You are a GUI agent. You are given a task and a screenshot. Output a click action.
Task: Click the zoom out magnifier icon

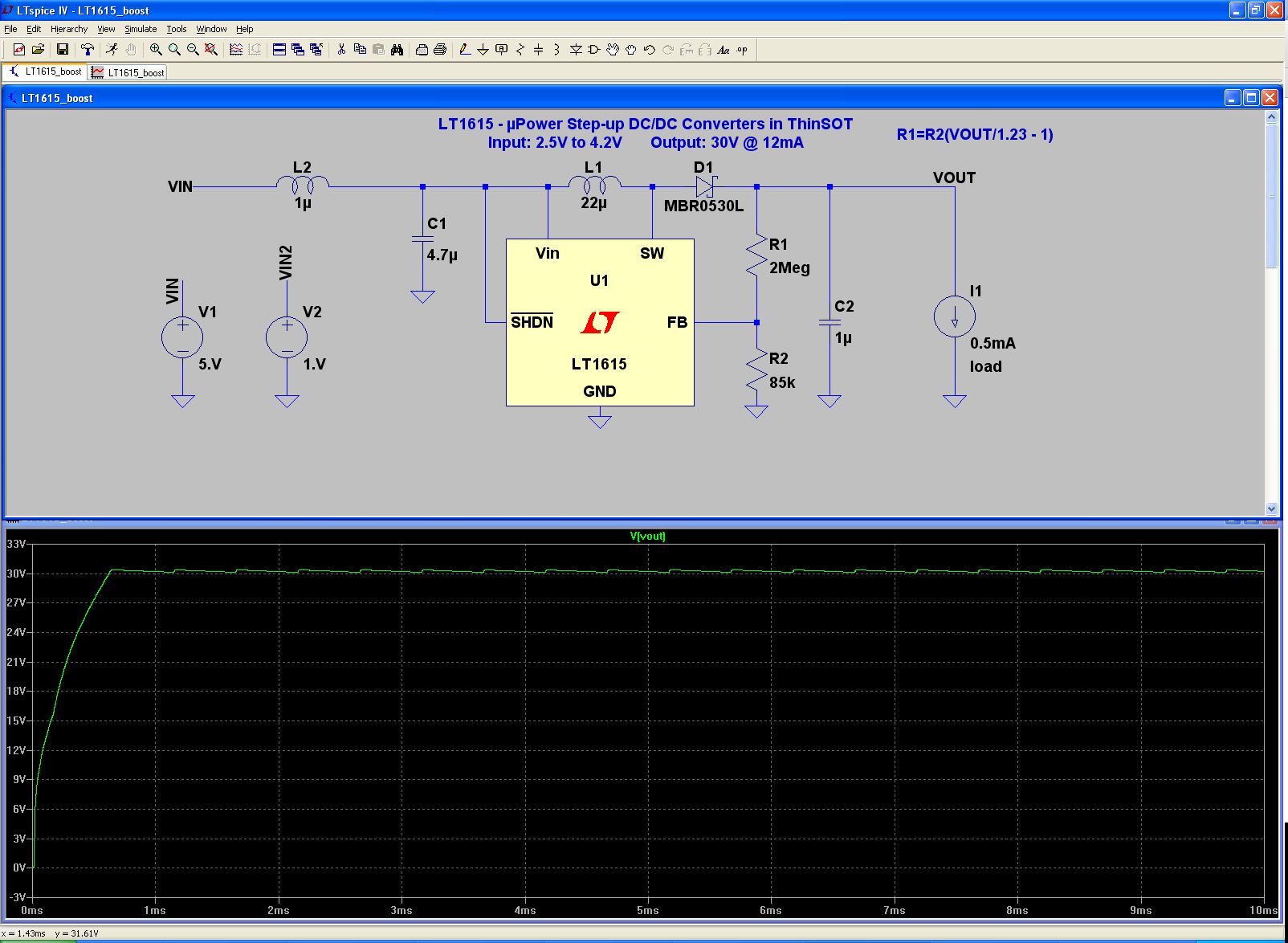[193, 50]
